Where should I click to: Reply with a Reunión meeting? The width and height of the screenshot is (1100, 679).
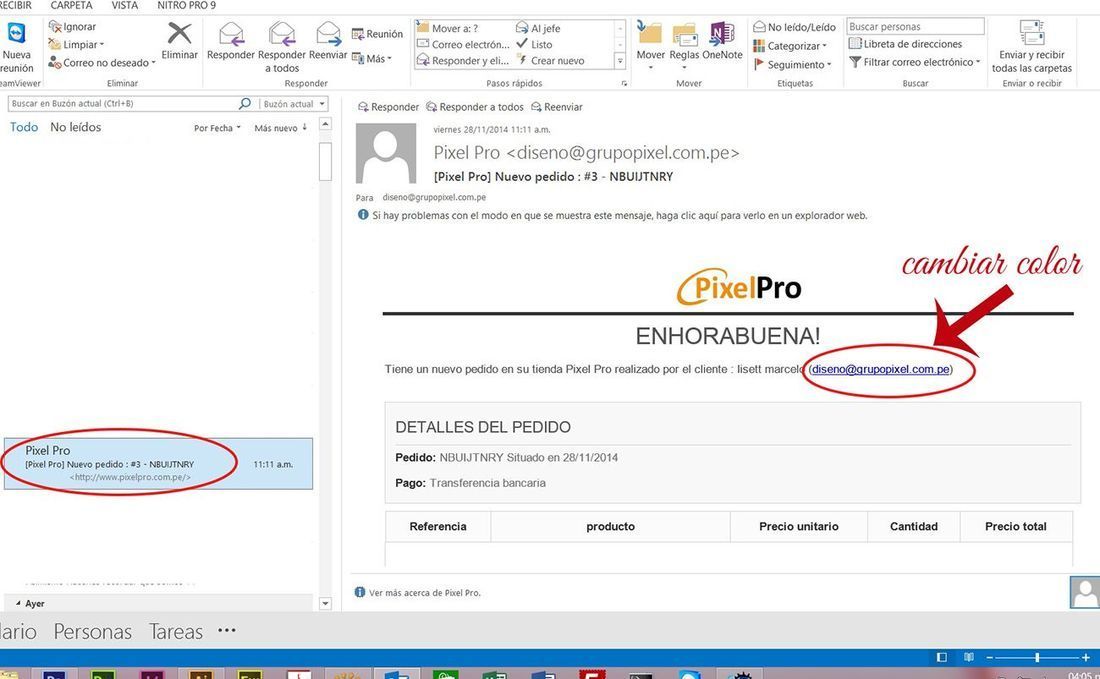click(377, 34)
